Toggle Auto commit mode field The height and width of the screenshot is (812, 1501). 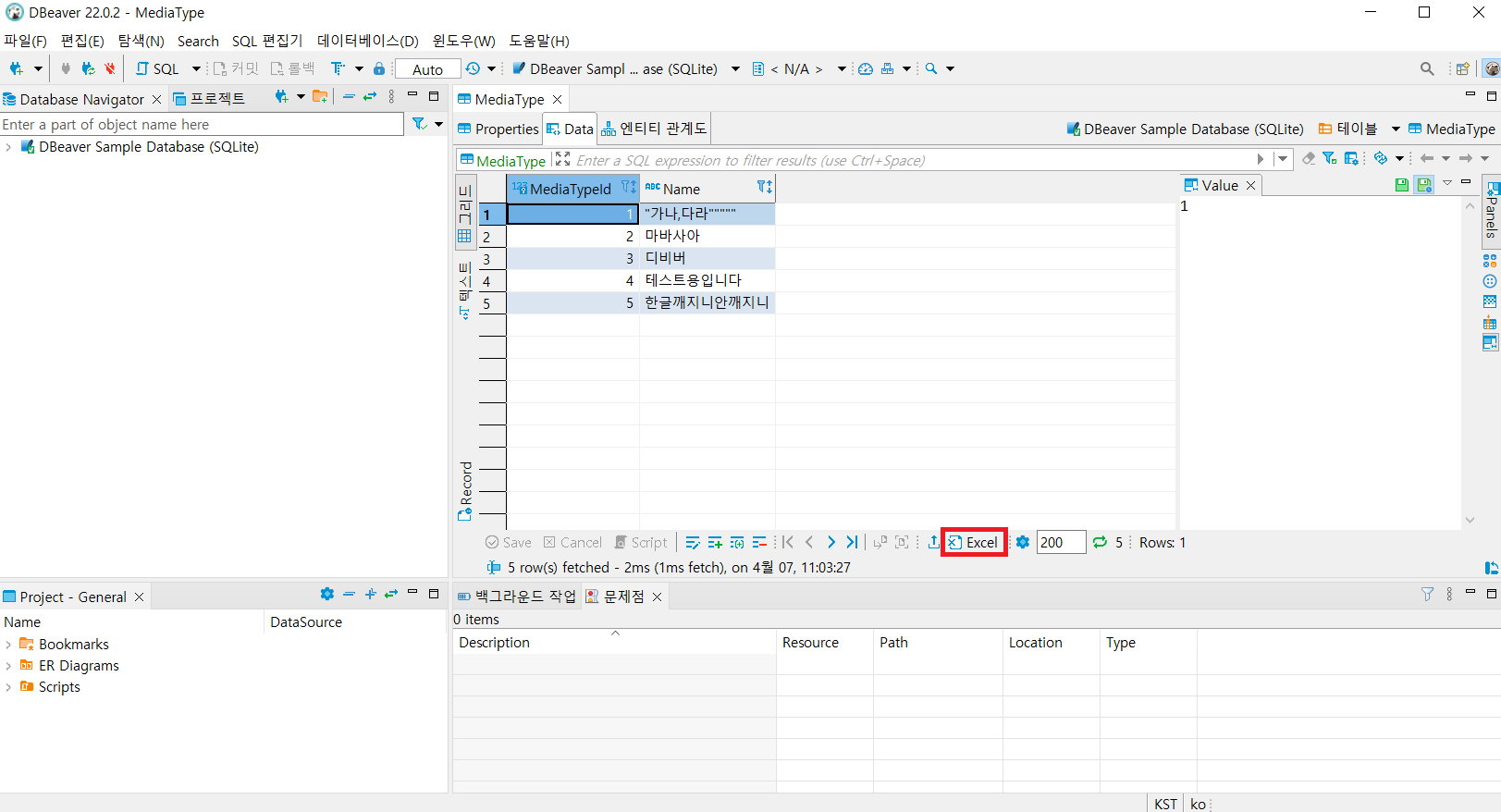427,69
